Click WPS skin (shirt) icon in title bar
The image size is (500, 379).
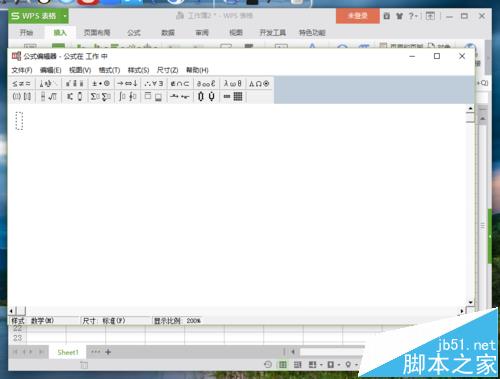(x=399, y=16)
